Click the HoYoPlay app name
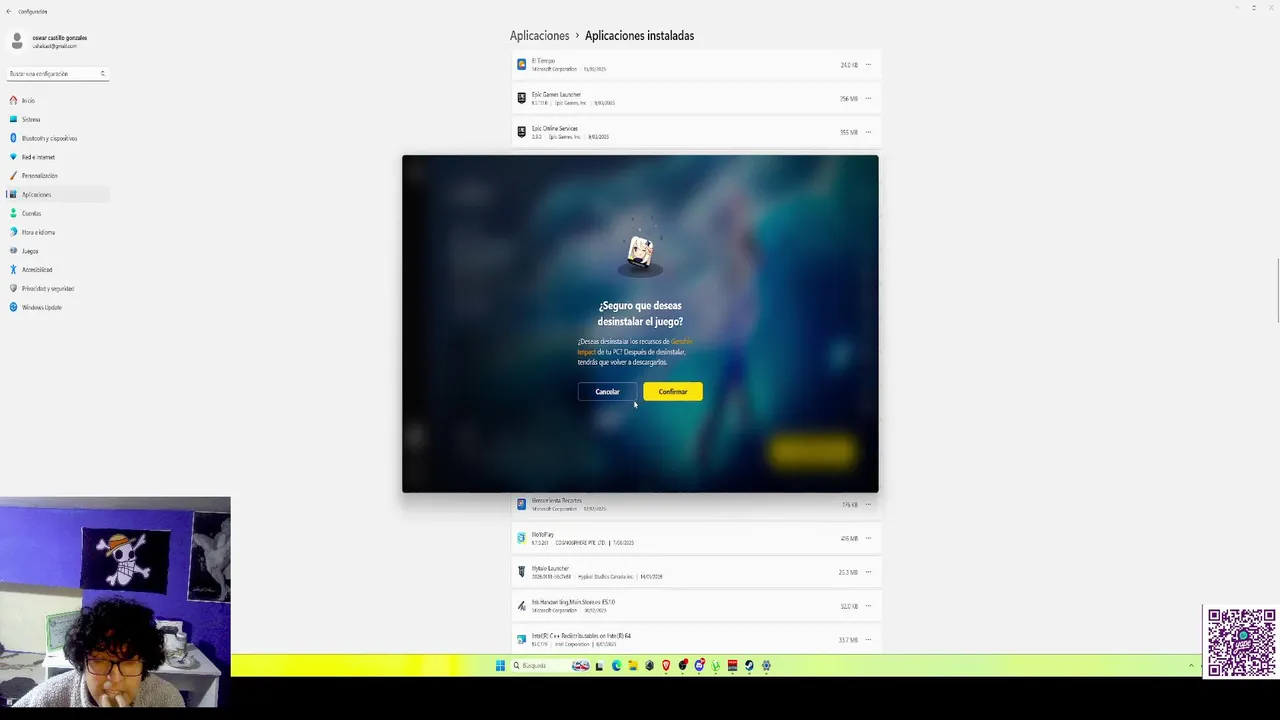This screenshot has height=720, width=1280. [x=542, y=534]
